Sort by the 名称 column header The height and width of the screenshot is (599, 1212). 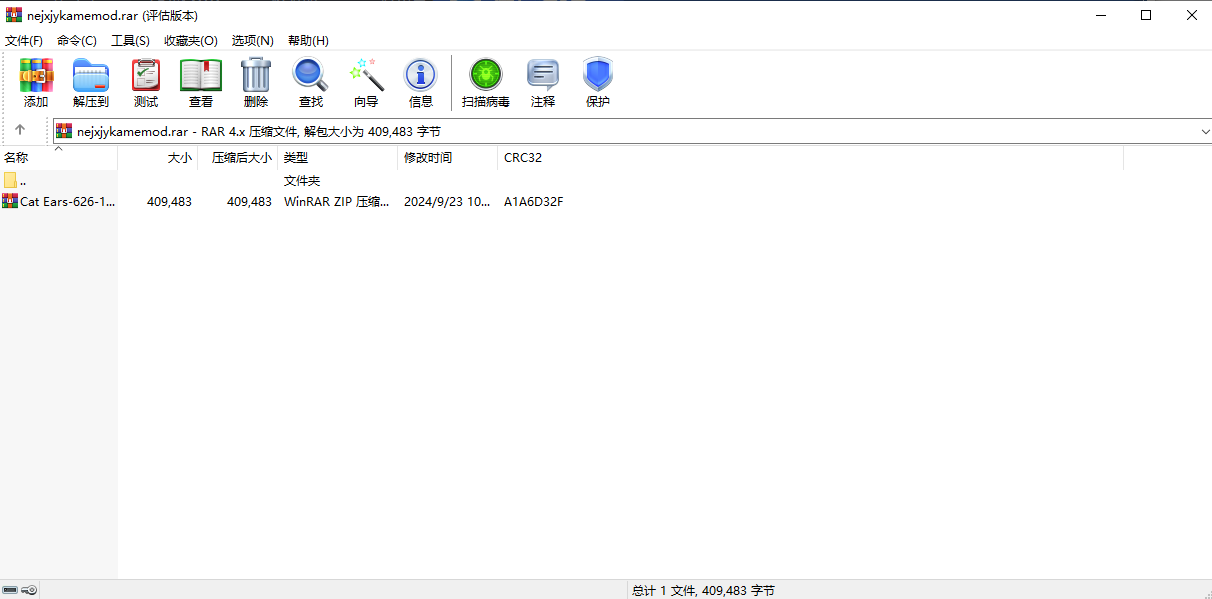coord(59,158)
